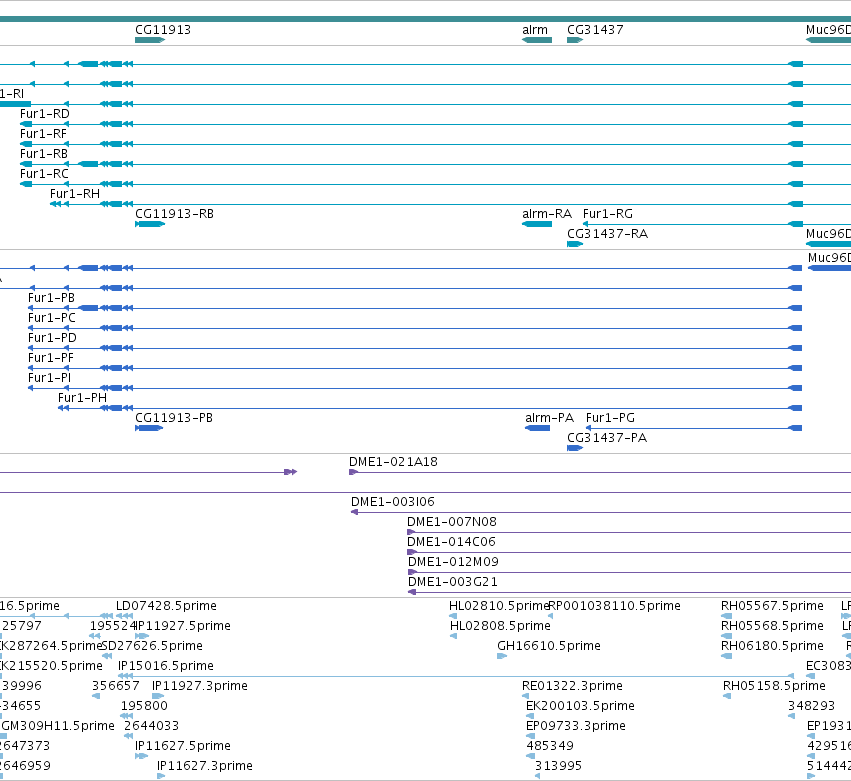Select transcript Fur1-RB label
Viewport: 851px width, 781px height.
[44, 154]
